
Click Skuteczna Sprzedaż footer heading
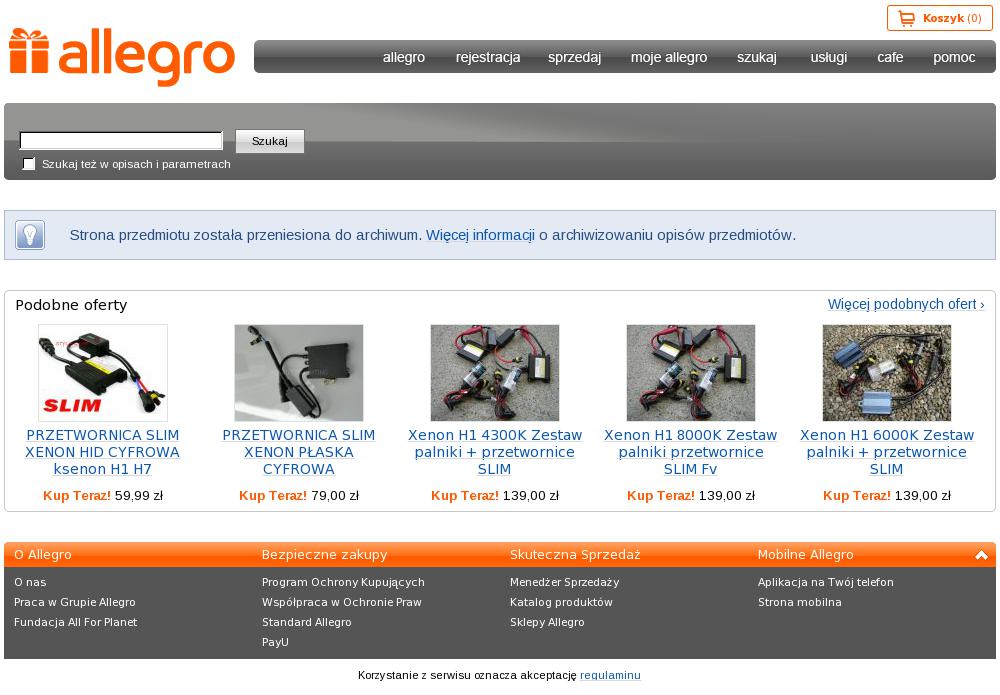point(575,555)
